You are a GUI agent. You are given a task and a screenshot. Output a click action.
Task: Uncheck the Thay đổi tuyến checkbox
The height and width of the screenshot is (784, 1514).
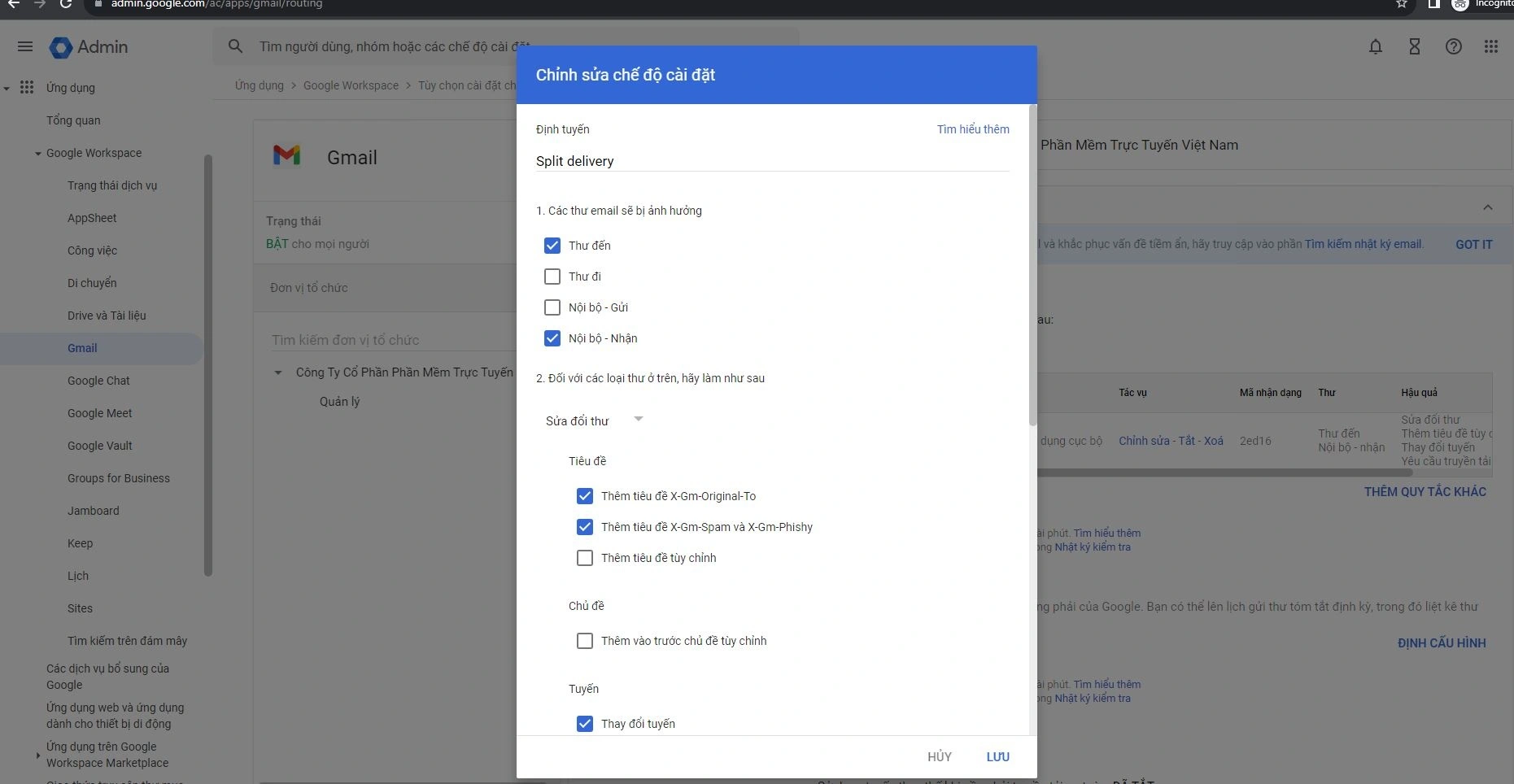tap(585, 724)
